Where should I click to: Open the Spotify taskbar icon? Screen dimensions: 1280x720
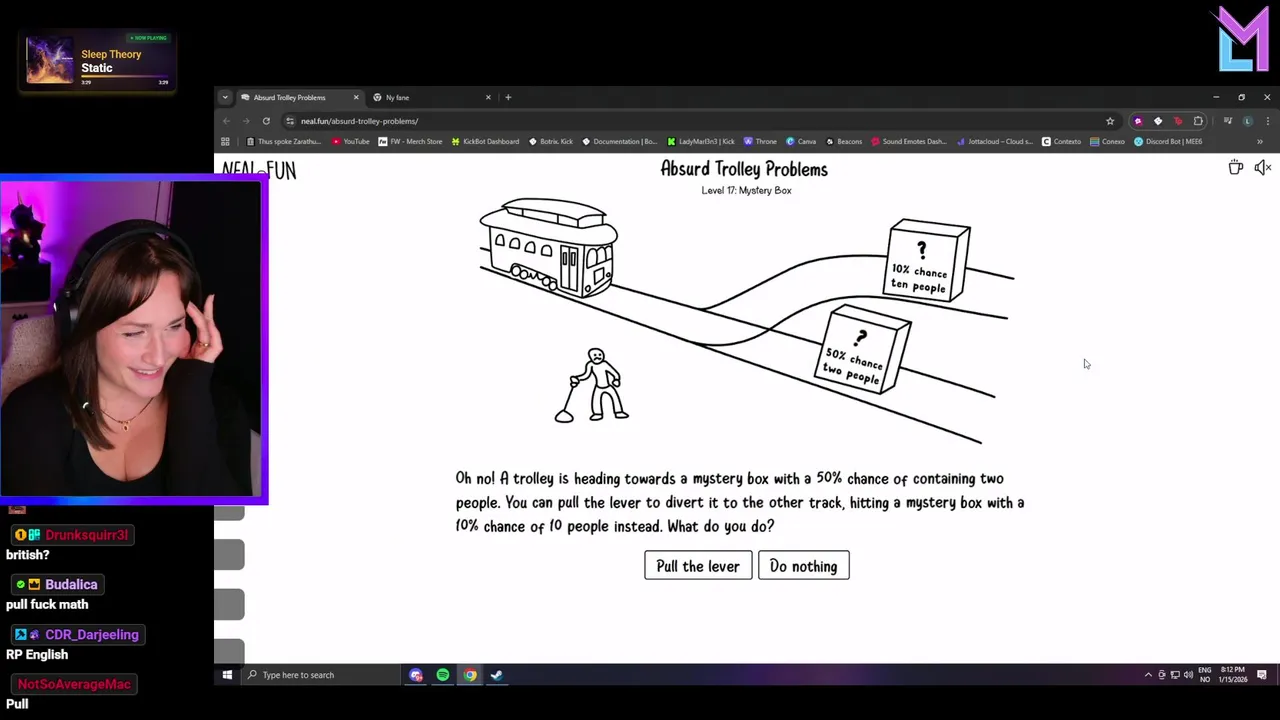pos(443,675)
